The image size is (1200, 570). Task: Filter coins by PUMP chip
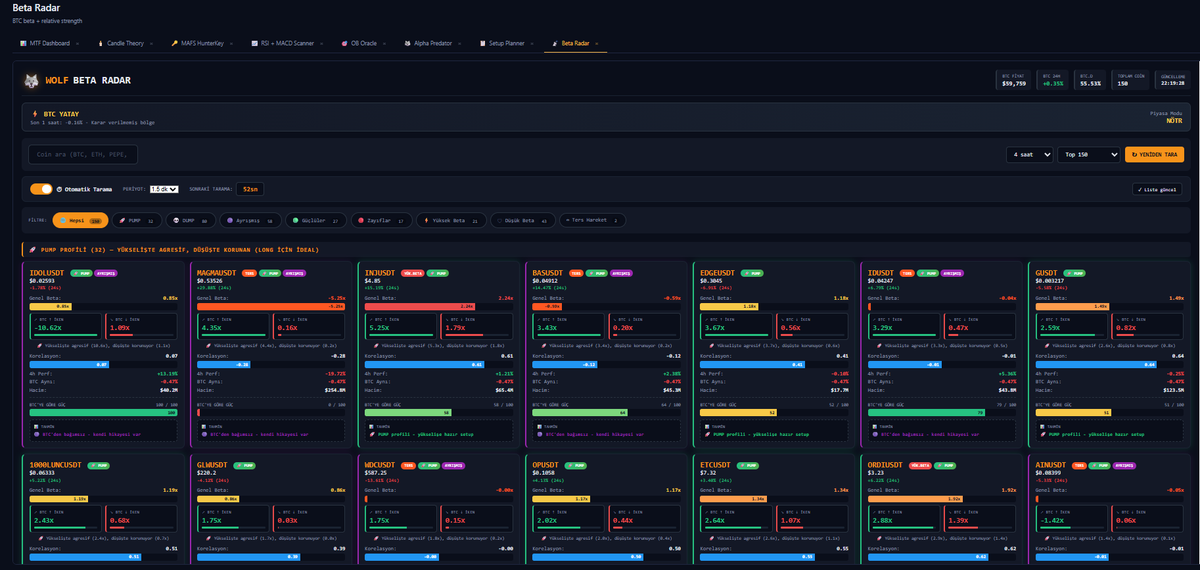(136, 221)
